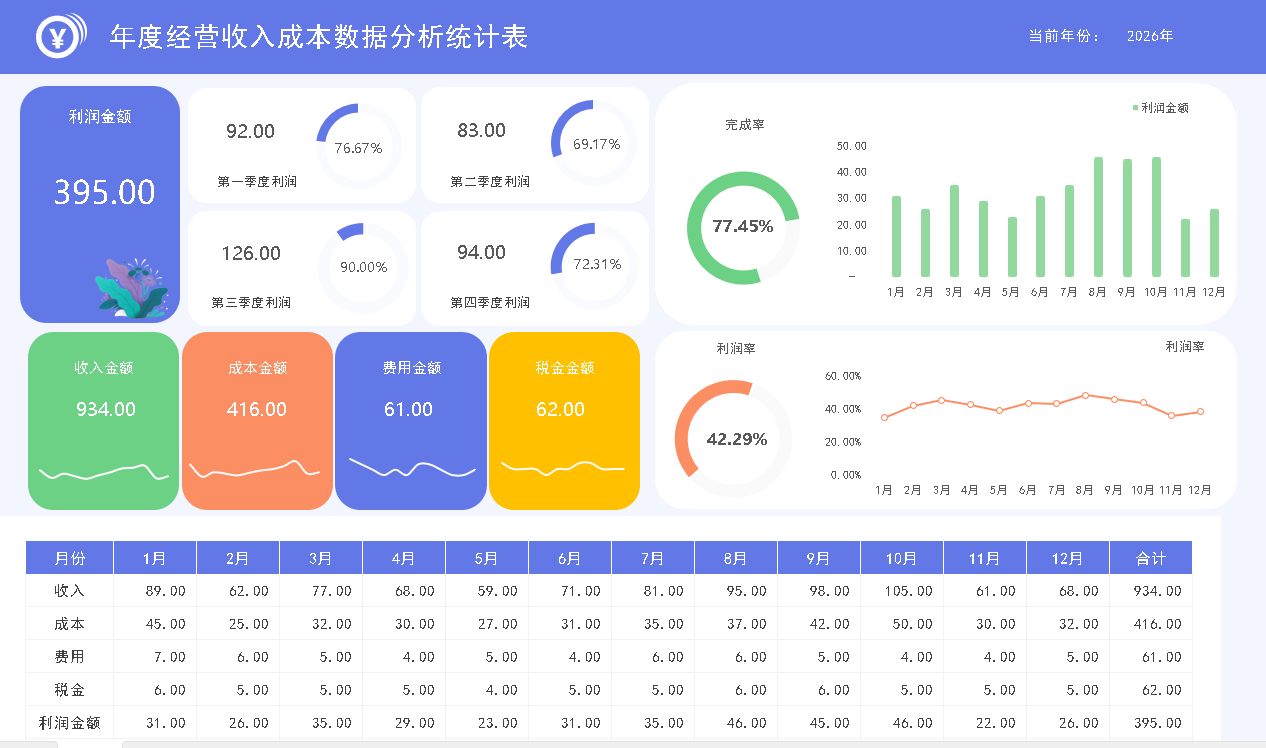Viewport: 1266px width, 748px height.
Task: Click the 8月 bar in profit bar chart
Action: pos(1098,217)
